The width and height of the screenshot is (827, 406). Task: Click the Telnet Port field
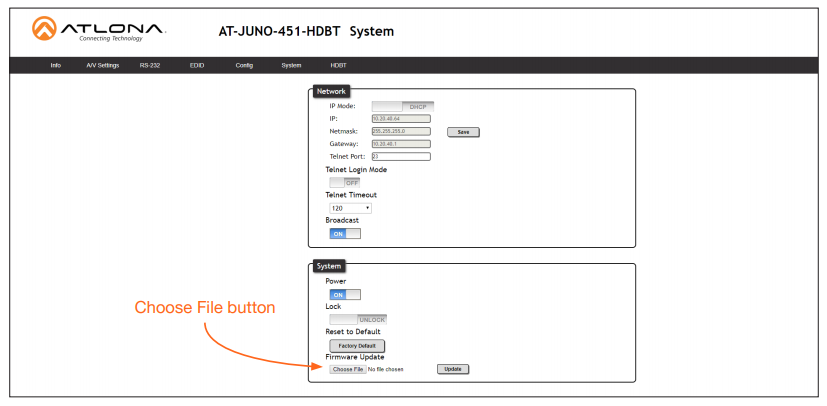[401, 157]
